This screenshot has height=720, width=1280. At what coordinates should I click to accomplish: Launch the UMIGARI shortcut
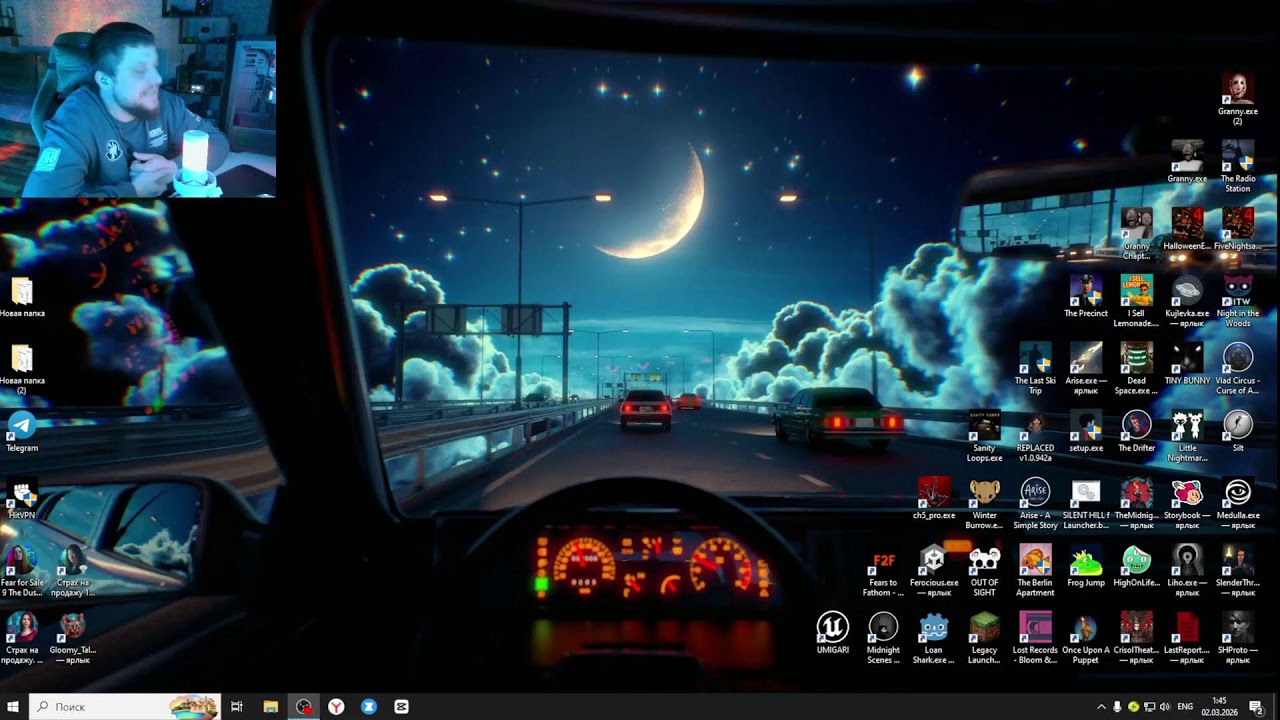pyautogui.click(x=832, y=633)
